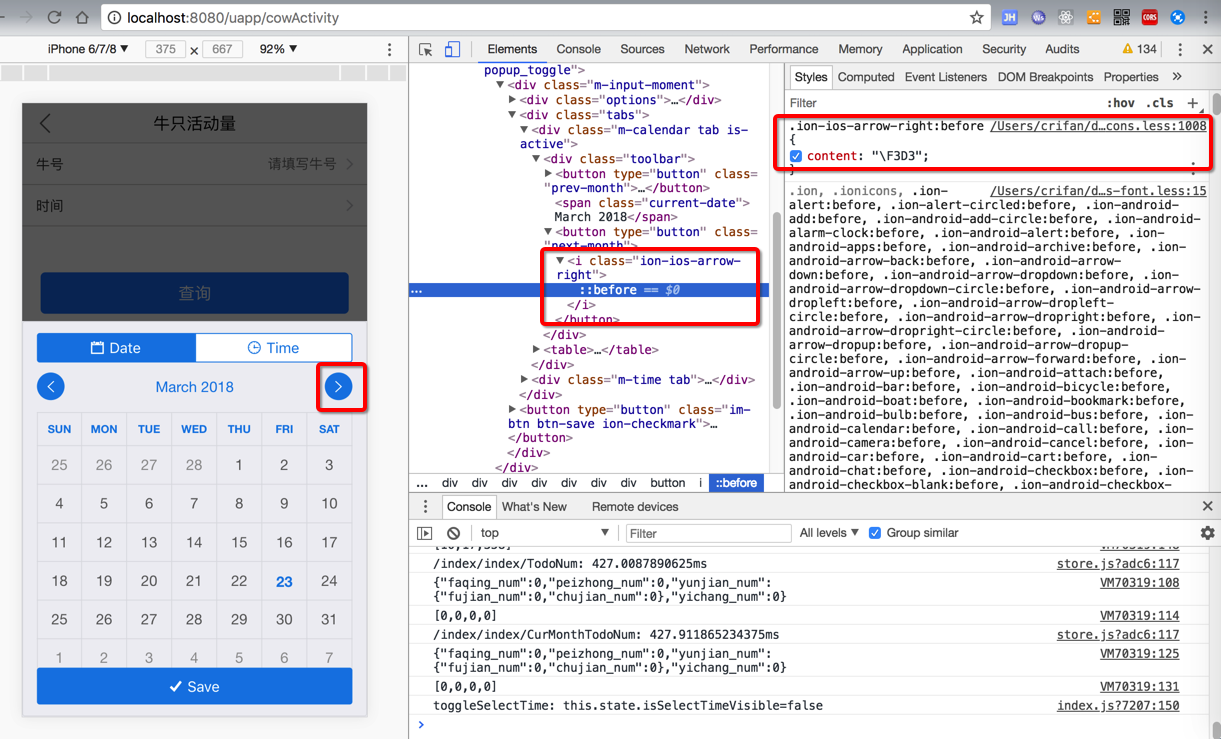Viewport: 1221px width, 740px height.
Task: Switch to the Computed tab
Action: pyautogui.click(x=866, y=77)
